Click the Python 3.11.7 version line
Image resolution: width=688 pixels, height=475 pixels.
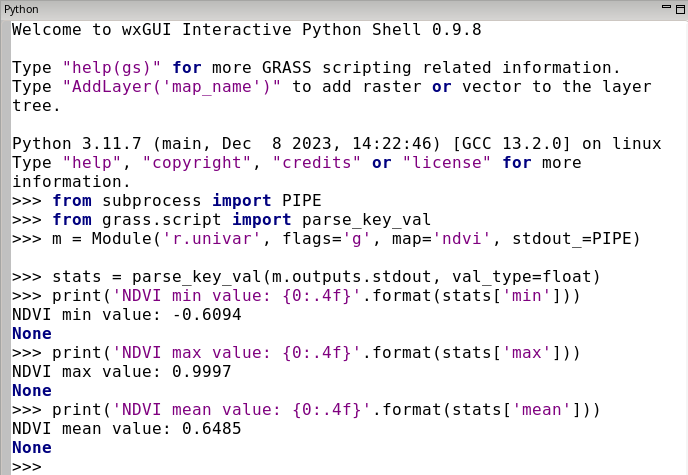pos(337,144)
